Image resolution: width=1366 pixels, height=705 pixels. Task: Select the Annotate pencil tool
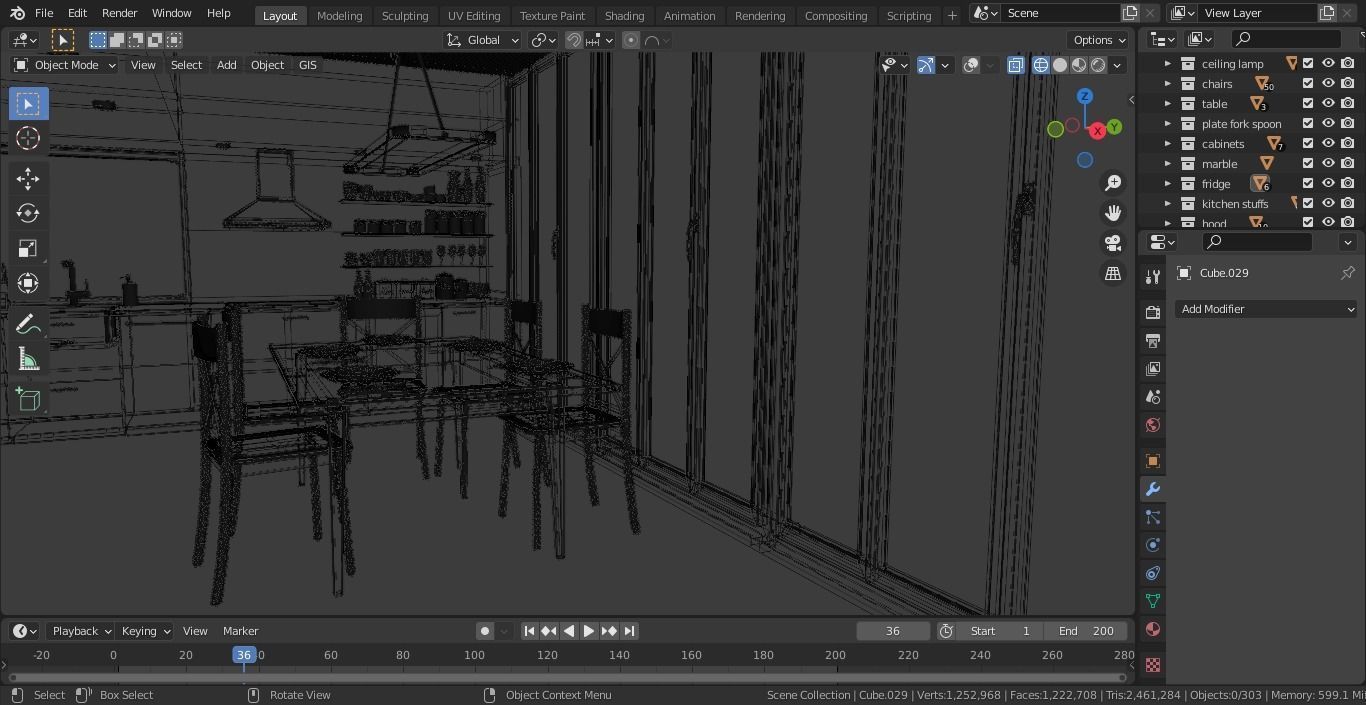click(x=28, y=324)
